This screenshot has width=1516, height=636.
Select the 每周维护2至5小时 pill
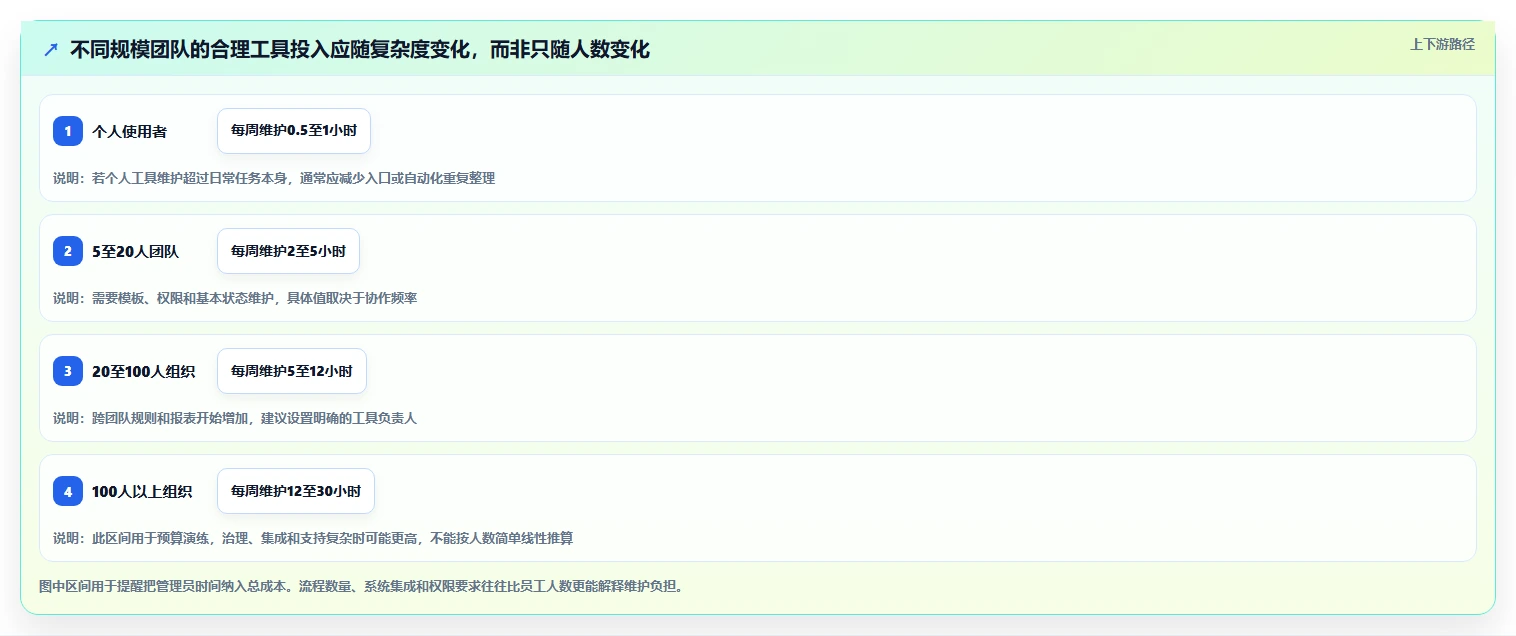[288, 251]
